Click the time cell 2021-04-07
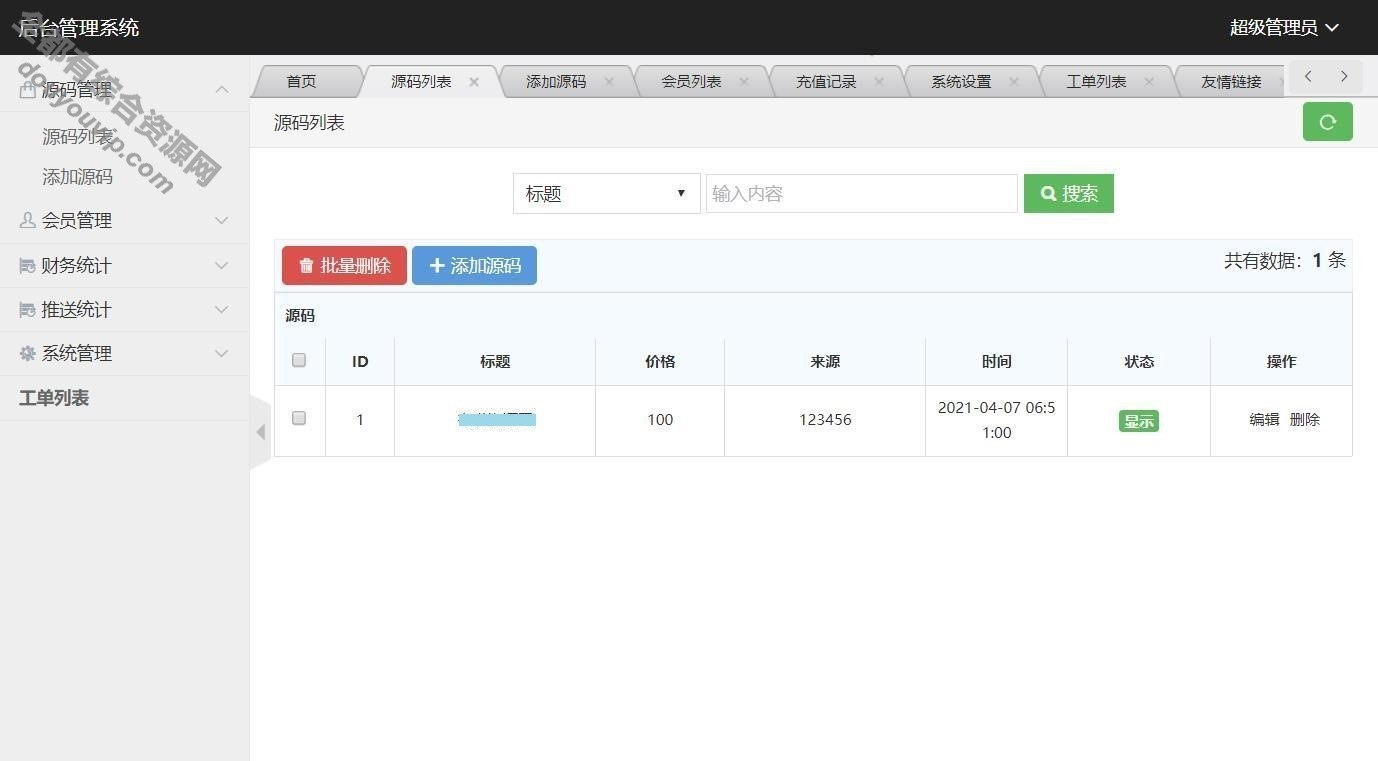1378x761 pixels. [x=996, y=420]
